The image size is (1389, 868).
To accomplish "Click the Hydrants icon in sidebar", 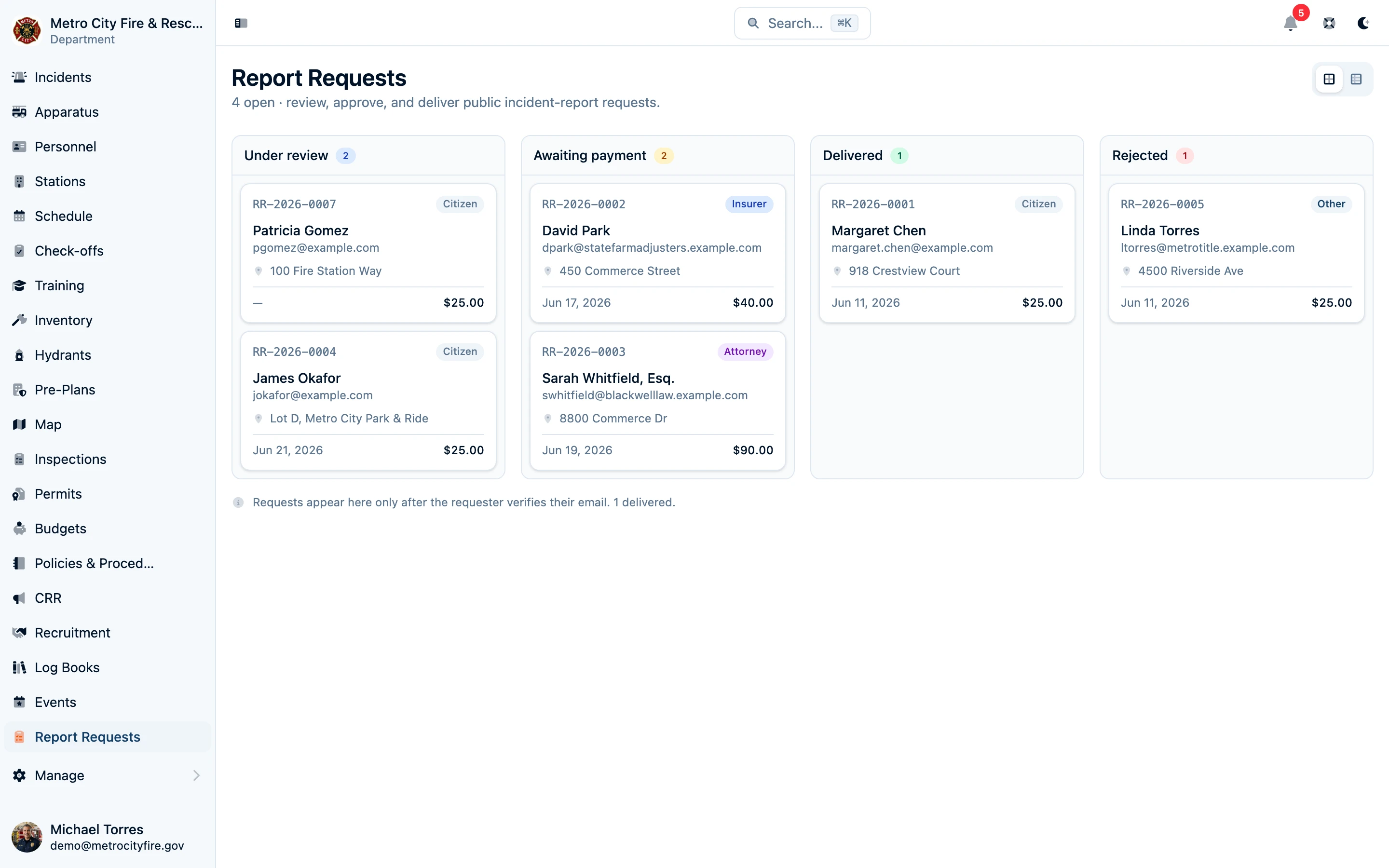I will pyautogui.click(x=19, y=355).
